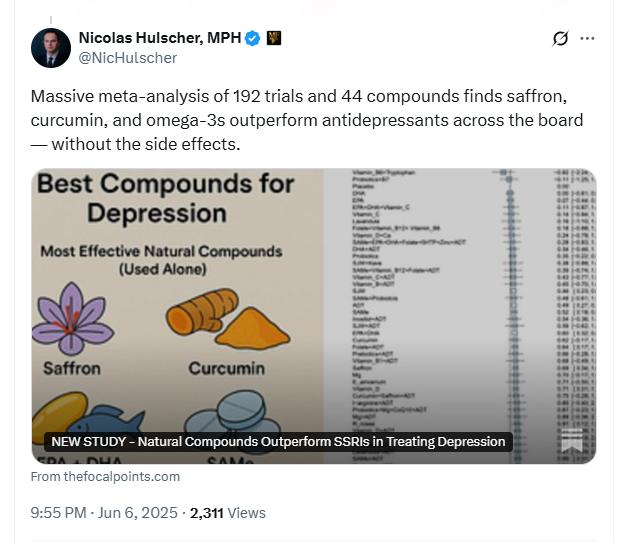Click the gold affiliate badge icon
The image size is (633, 543).
[x=274, y=38]
